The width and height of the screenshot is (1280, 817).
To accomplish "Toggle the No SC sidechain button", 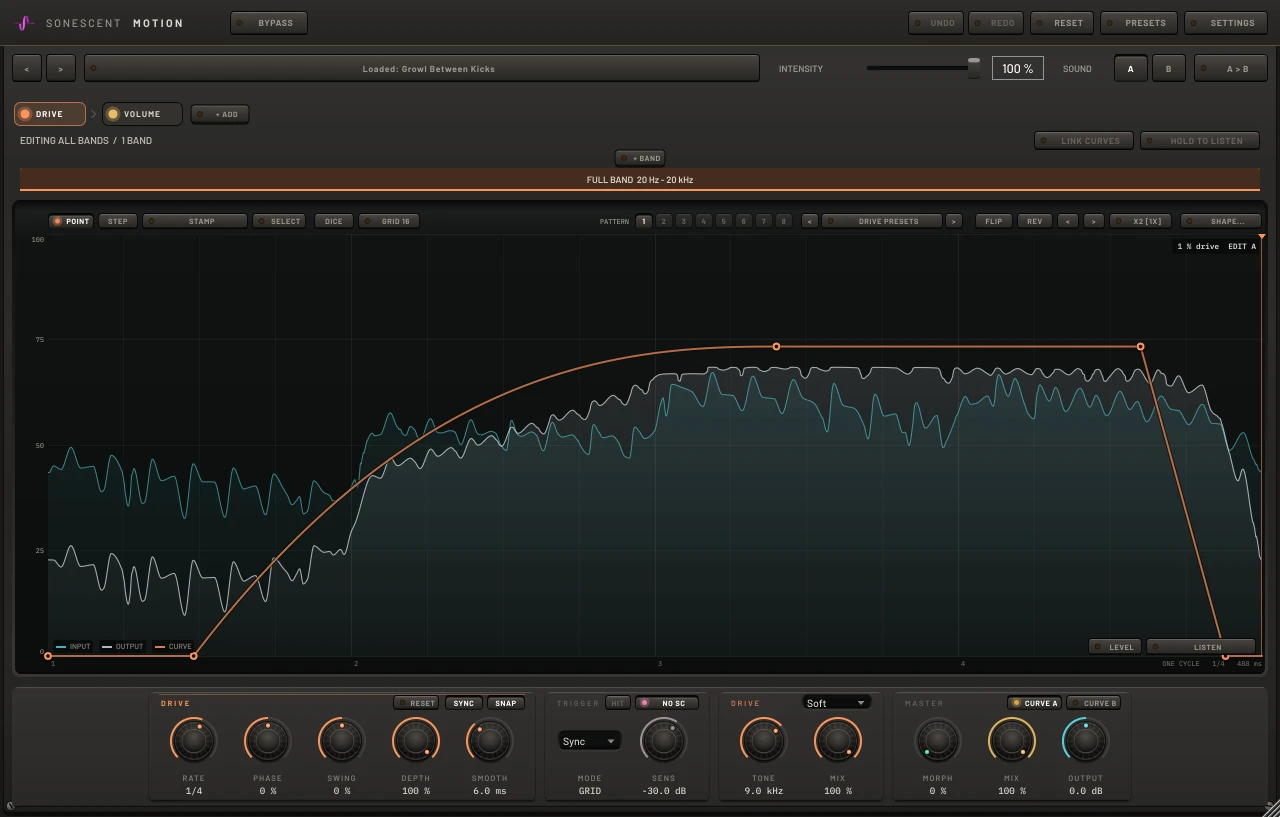I will 667,703.
